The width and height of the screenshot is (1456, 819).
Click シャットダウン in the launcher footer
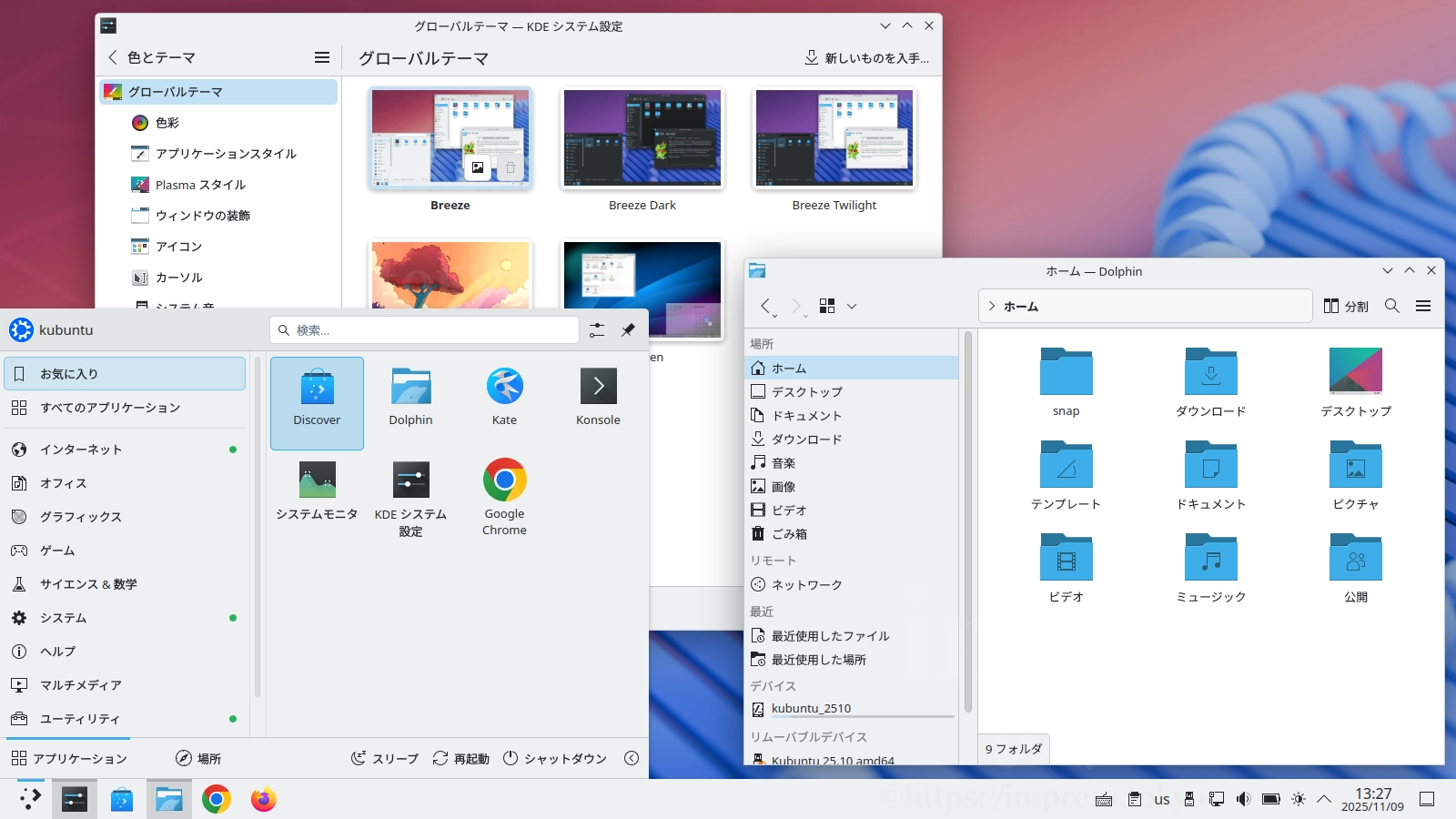click(555, 758)
